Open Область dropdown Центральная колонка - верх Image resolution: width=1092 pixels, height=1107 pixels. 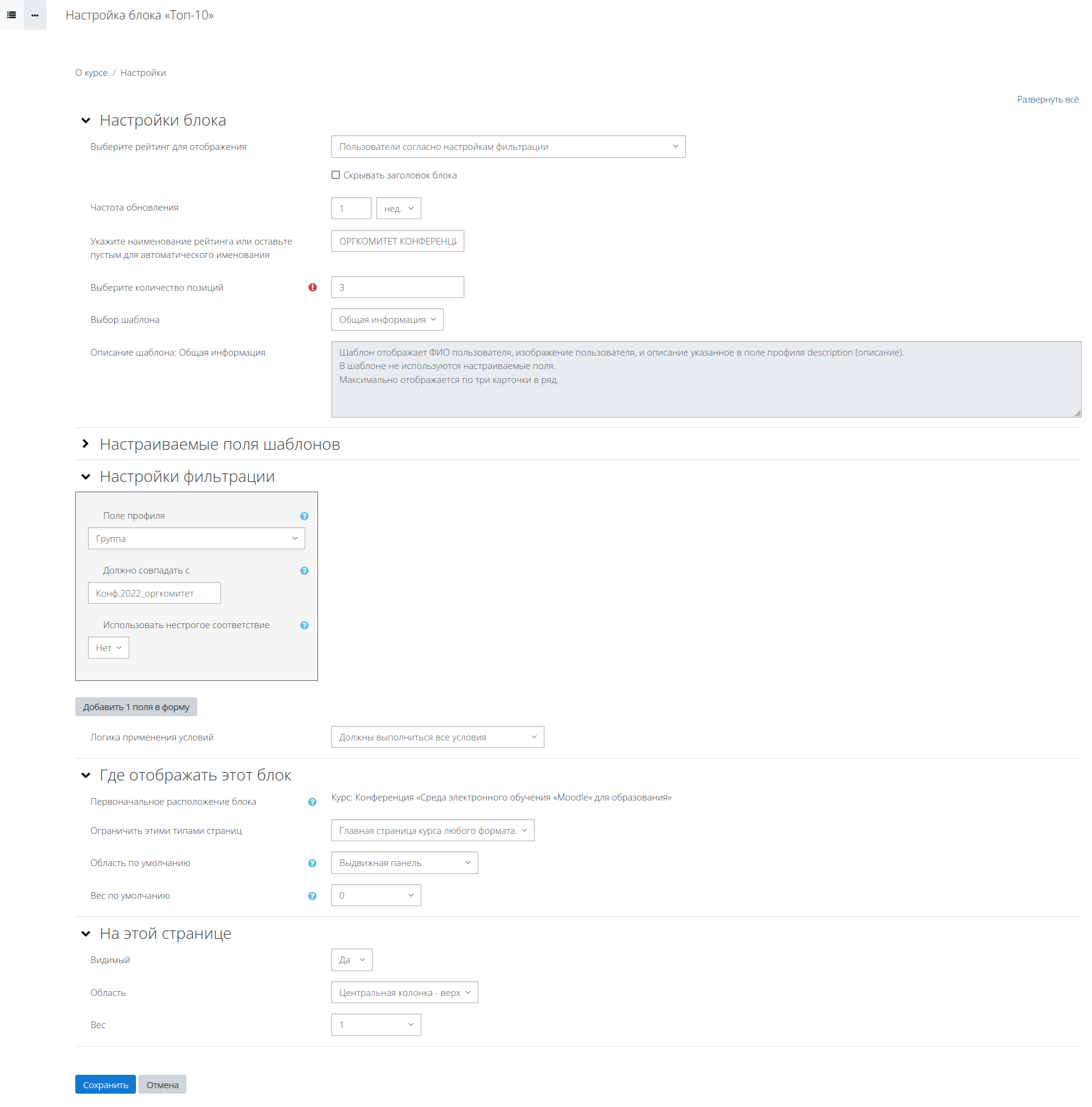click(x=405, y=992)
